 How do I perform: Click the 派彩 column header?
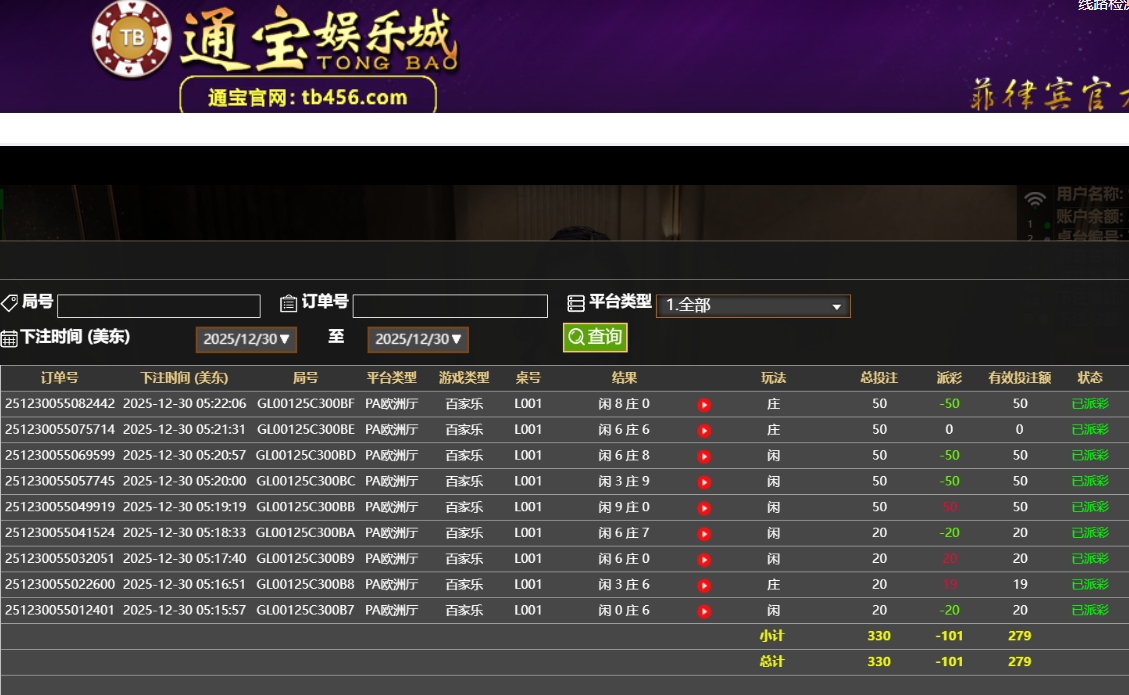[x=948, y=378]
